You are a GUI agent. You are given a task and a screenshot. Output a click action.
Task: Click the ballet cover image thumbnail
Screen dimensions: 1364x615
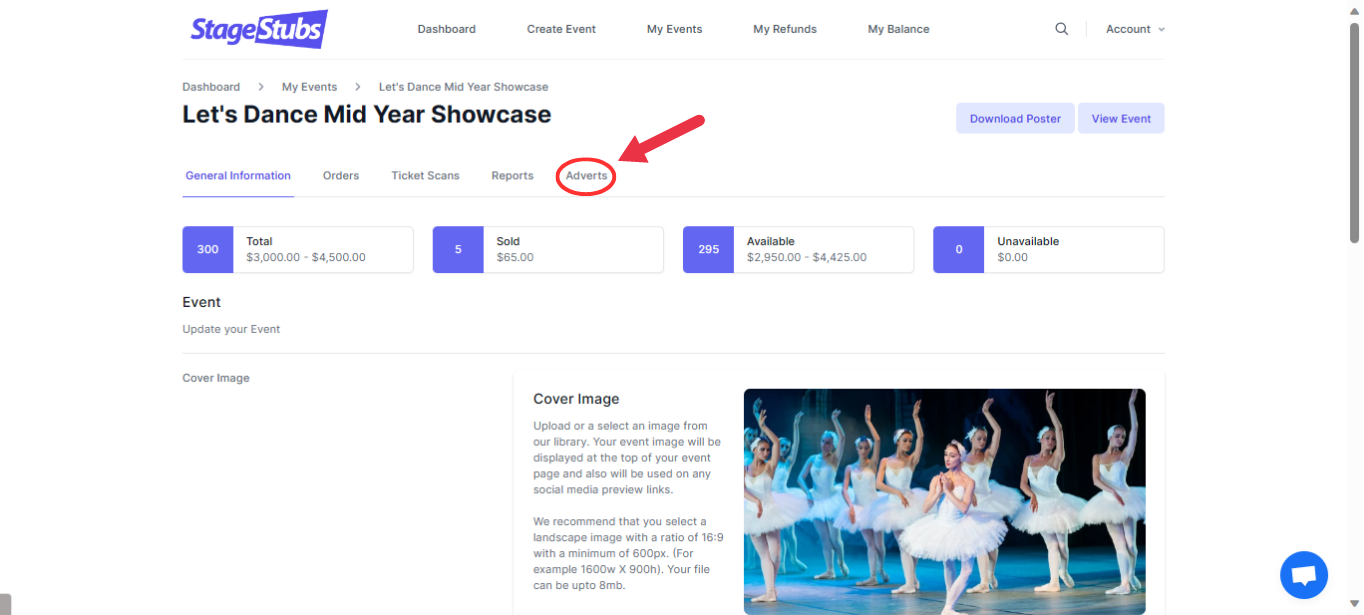tap(944, 500)
